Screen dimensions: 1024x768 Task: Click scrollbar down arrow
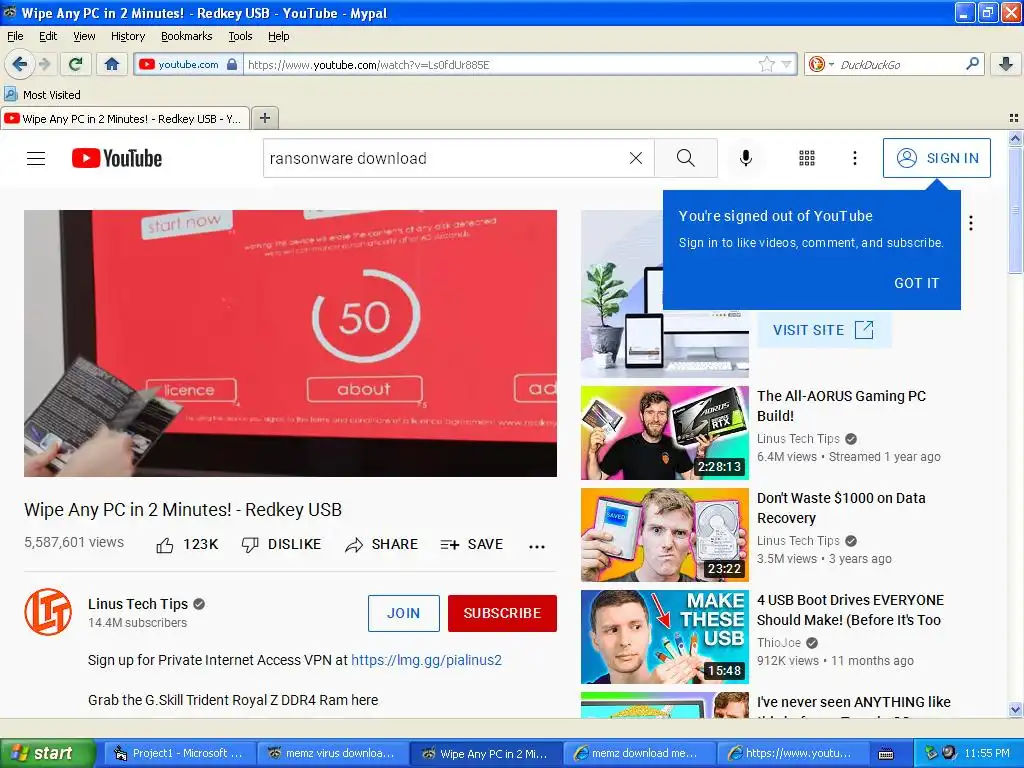1015,710
